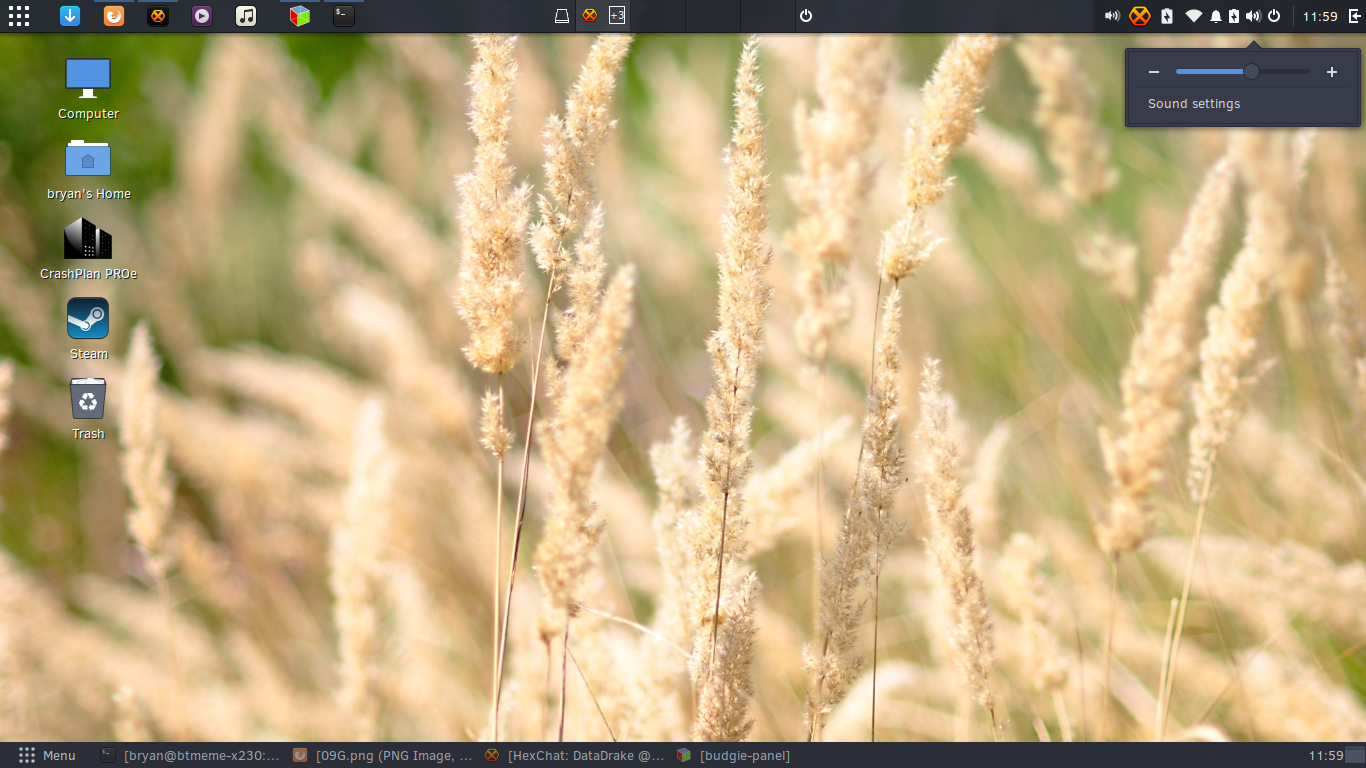
Task: Toggle volume popover via speaker icon under arrow
Action: (1253, 16)
